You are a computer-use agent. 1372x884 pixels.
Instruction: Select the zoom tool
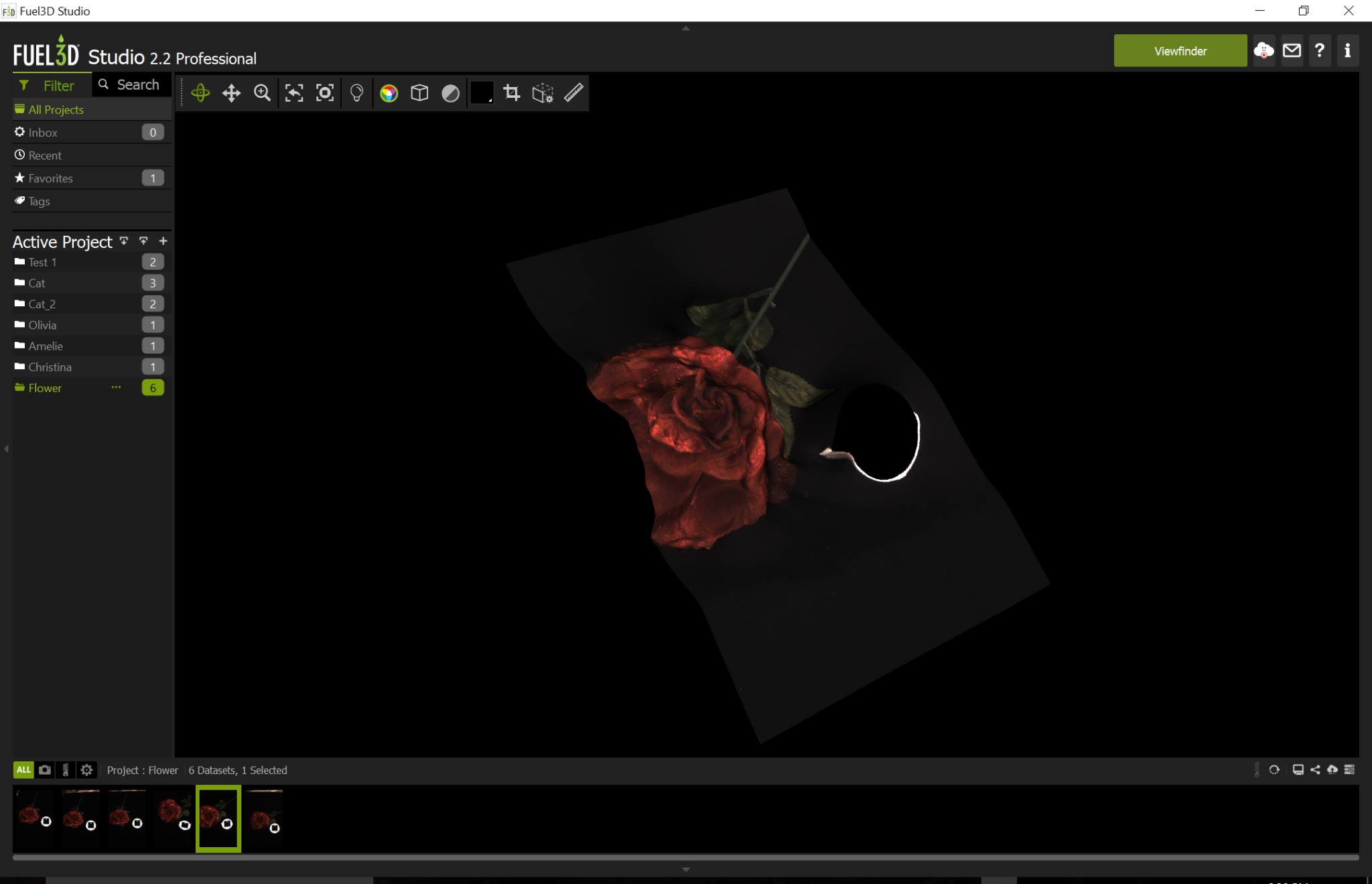click(x=262, y=92)
